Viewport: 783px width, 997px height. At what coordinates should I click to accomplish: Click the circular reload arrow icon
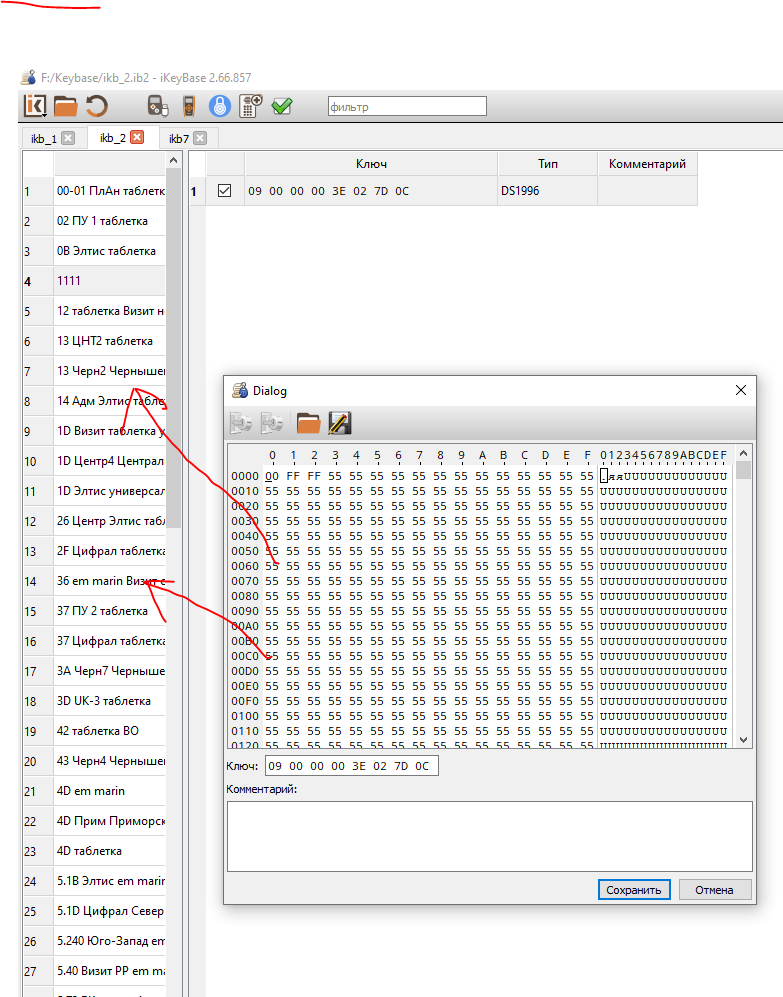(x=96, y=106)
